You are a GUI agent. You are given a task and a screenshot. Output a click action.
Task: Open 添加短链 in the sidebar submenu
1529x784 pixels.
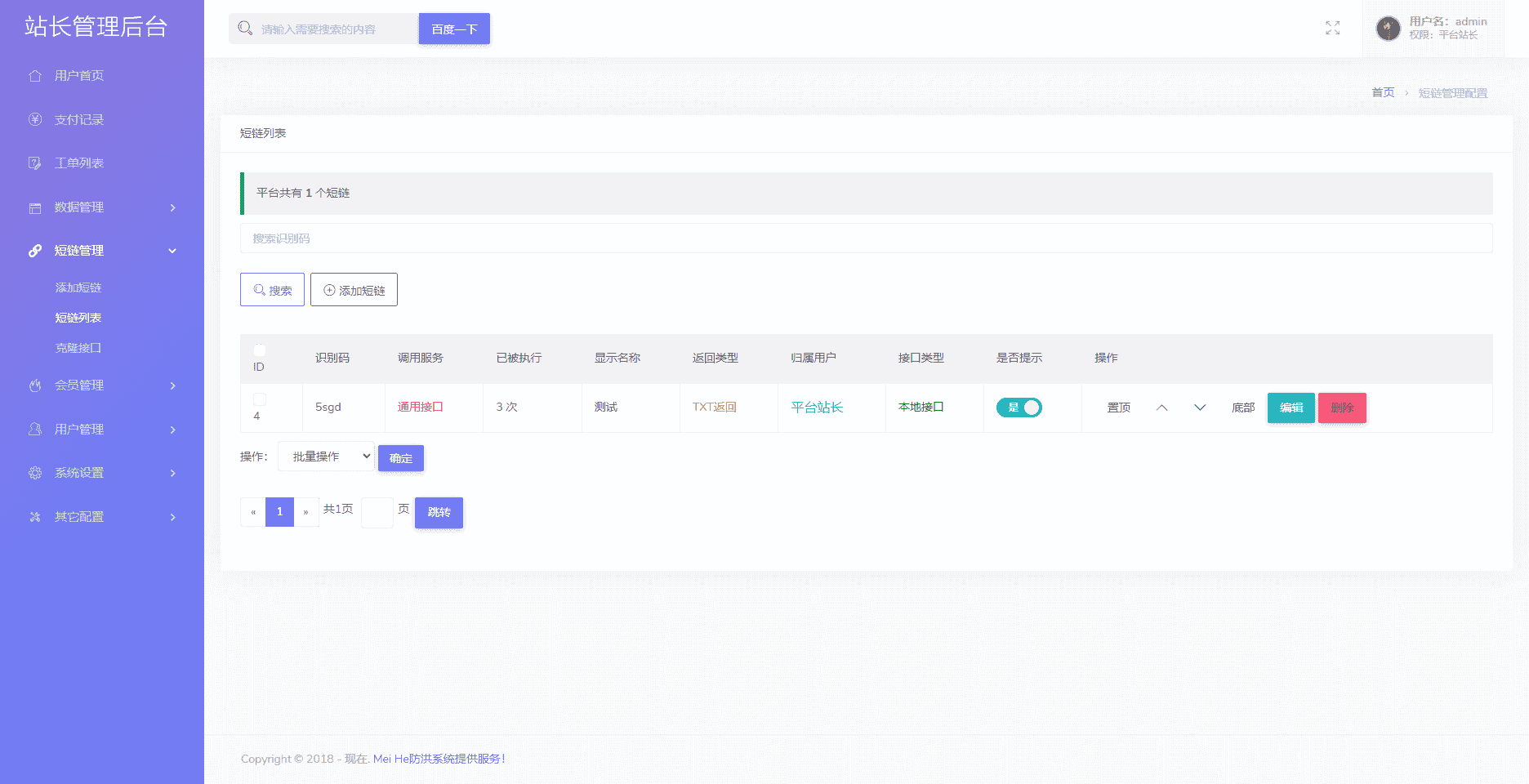tap(78, 287)
